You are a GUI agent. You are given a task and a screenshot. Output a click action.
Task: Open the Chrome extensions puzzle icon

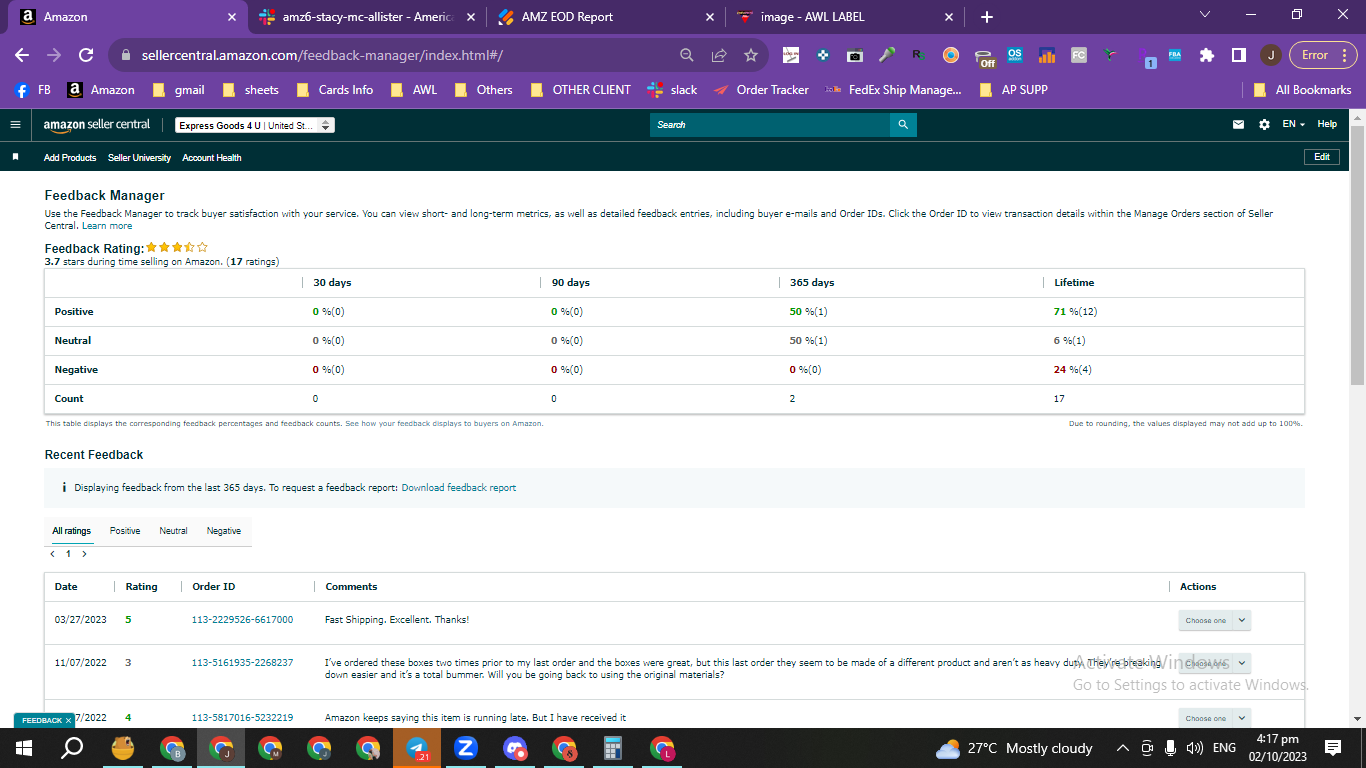coord(1207,55)
